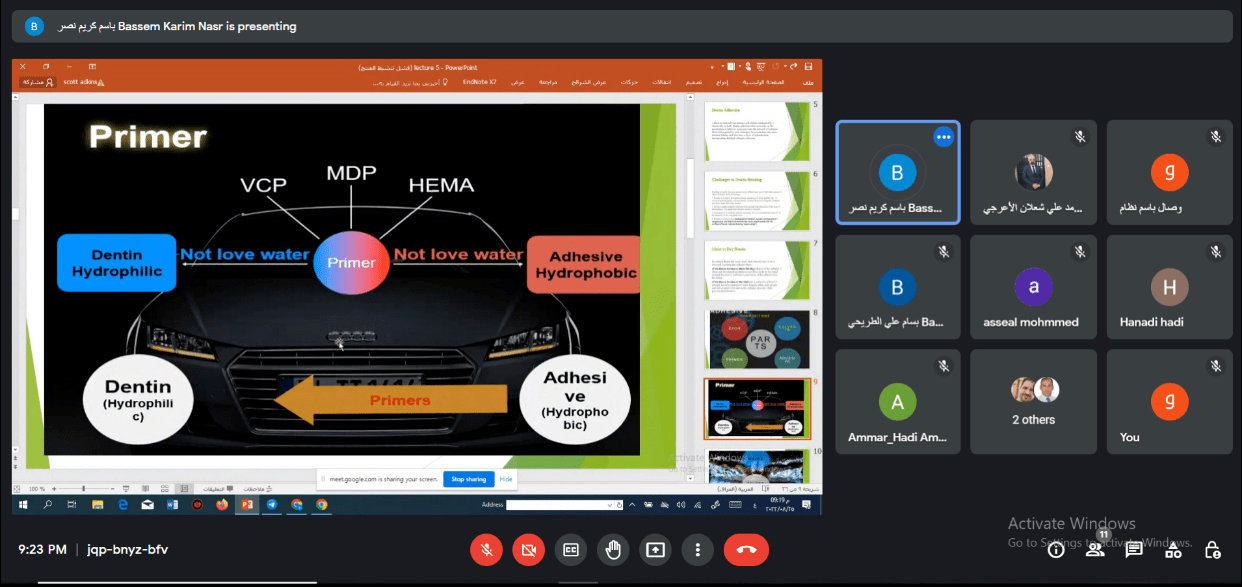Open more options three-dot menu in call bar
The width and height of the screenshot is (1242, 587).
(x=697, y=549)
